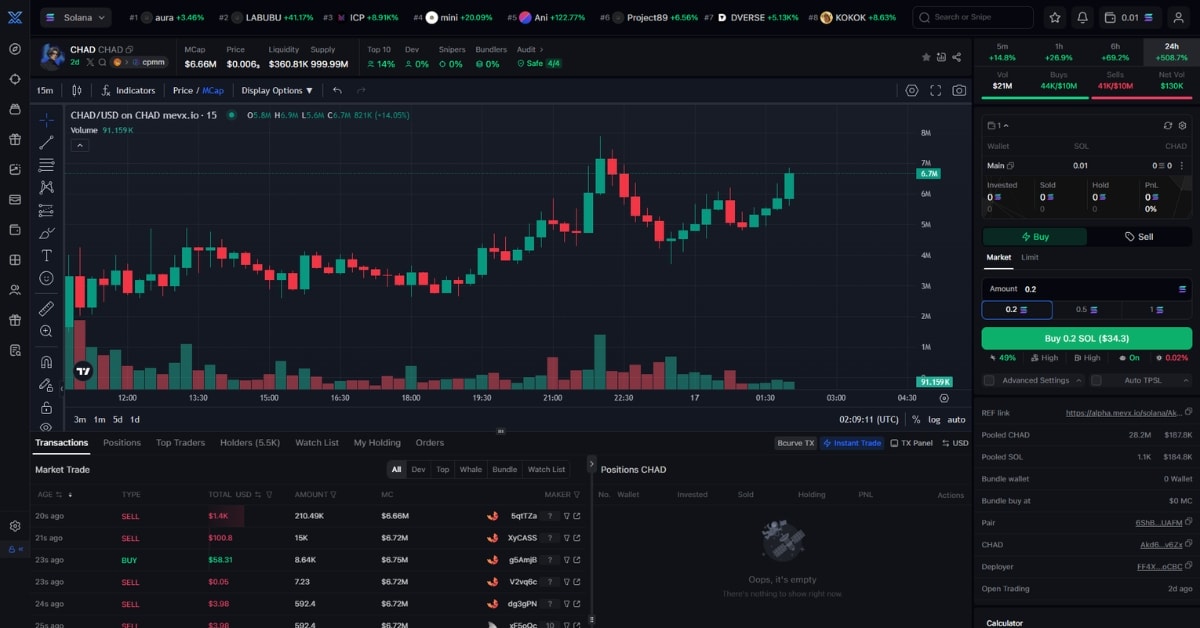
Task: Select the text annotation tool
Action: [x=46, y=256]
